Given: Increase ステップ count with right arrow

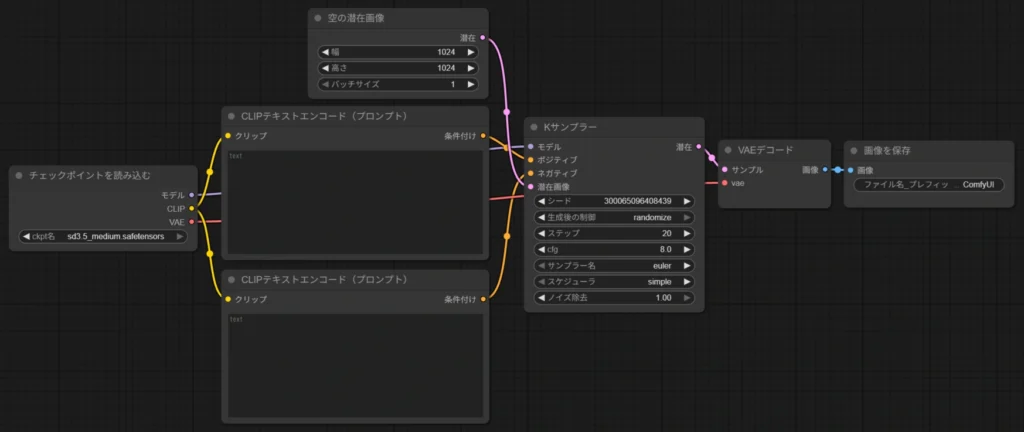Looking at the screenshot, I should [x=687, y=234].
